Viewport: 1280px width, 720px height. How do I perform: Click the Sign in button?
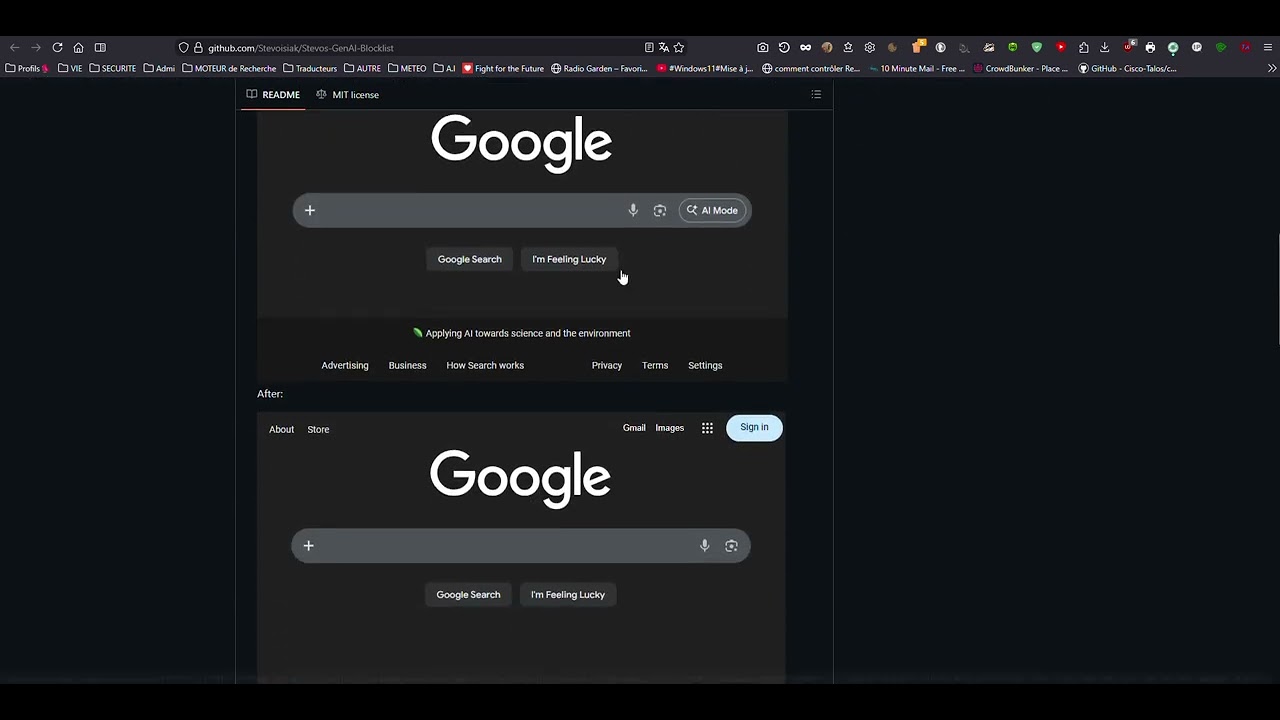point(754,428)
